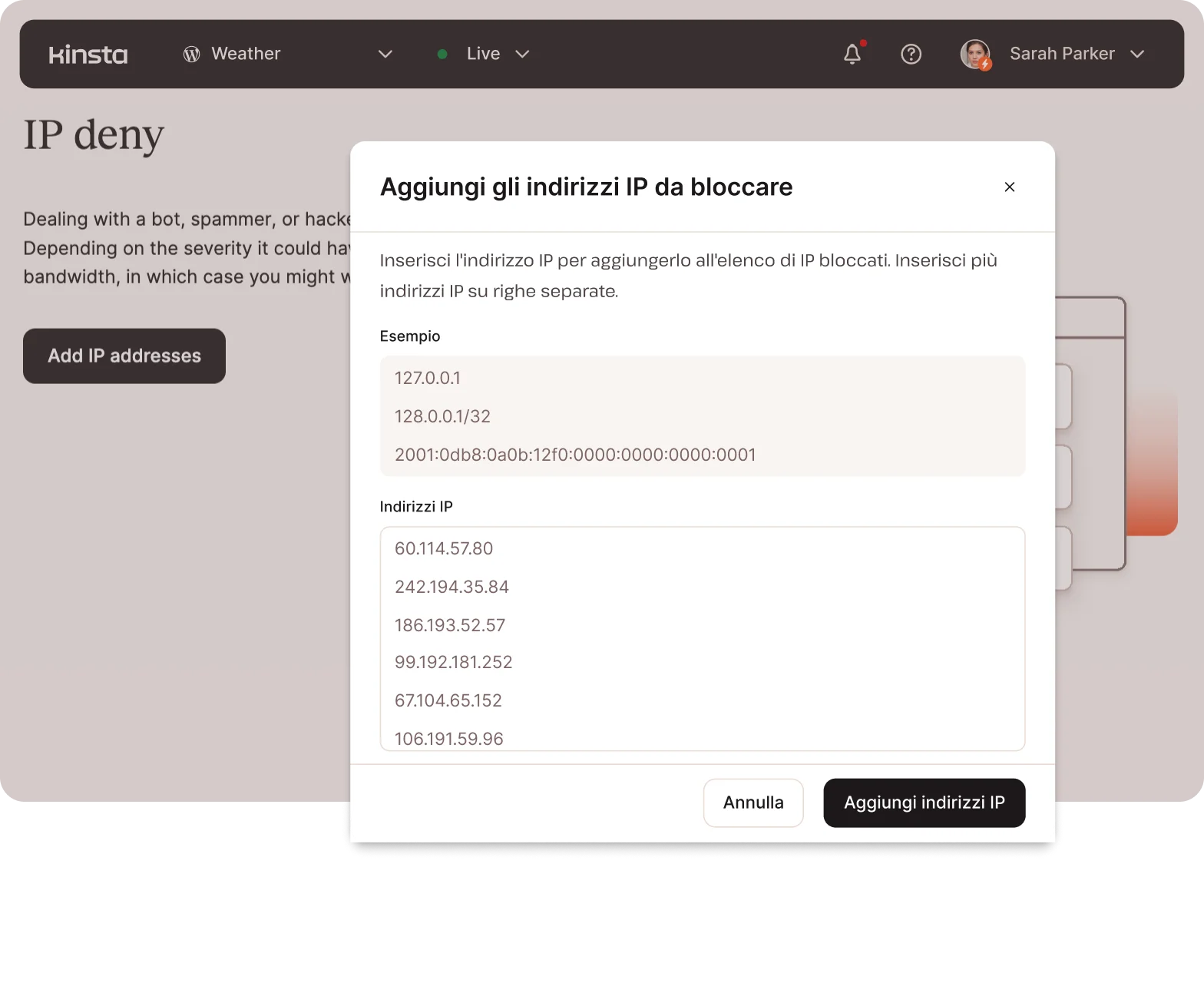The height and width of the screenshot is (983, 1204).
Task: Click the WordPress icon beside Weather
Action: click(x=191, y=54)
